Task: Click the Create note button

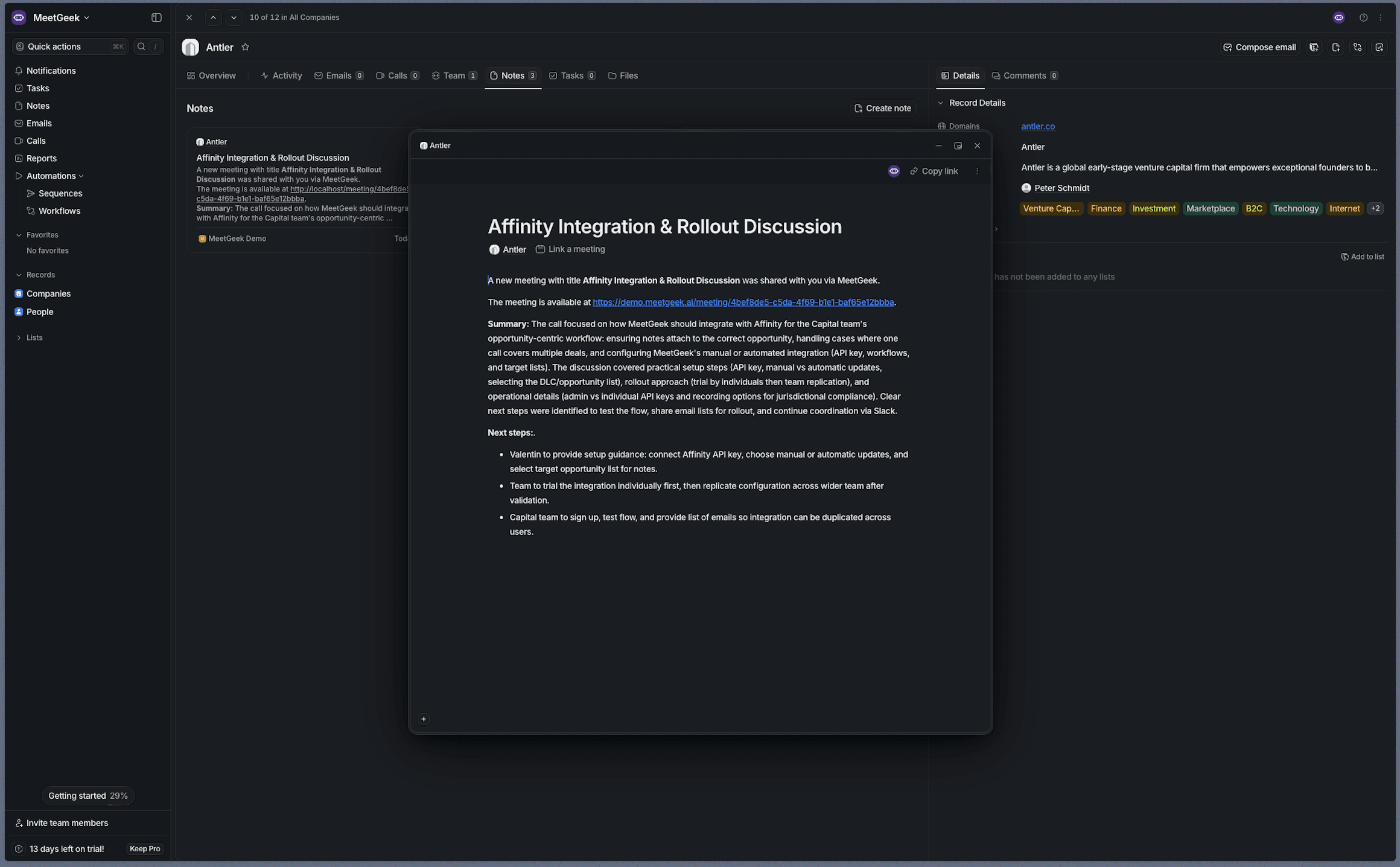Action: 882,108
